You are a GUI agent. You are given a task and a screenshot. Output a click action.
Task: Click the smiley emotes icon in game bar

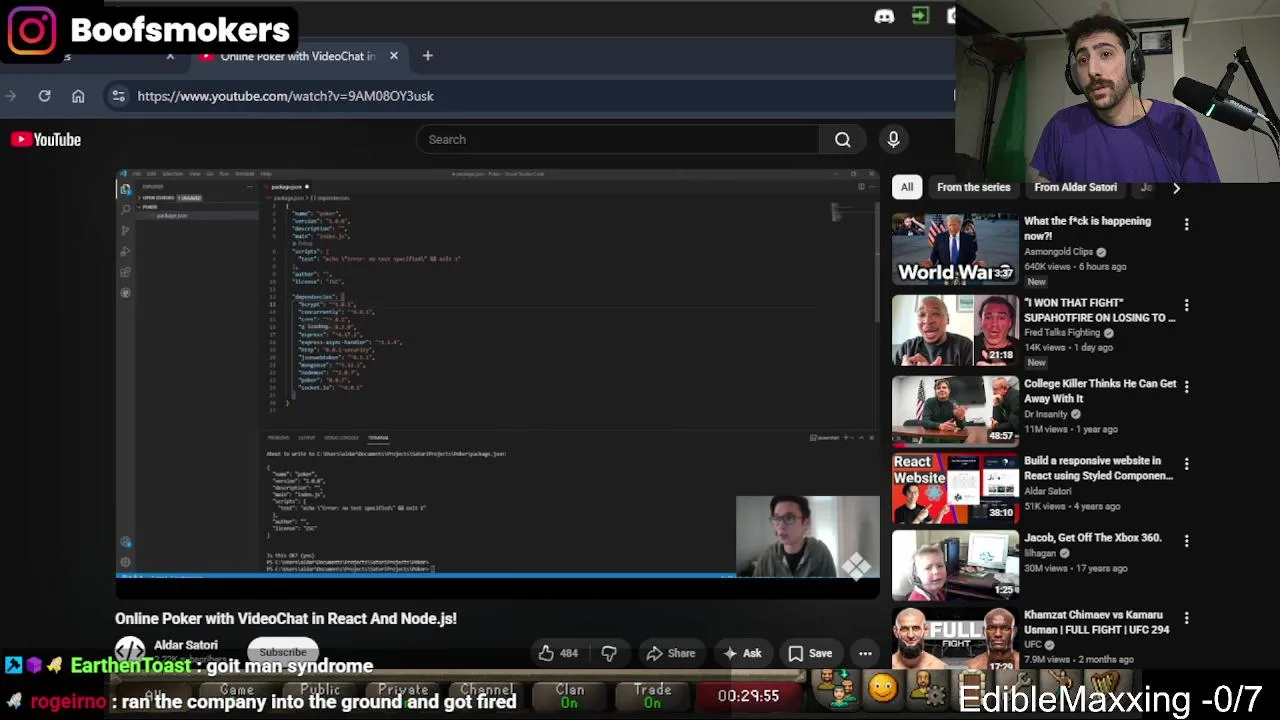tap(882, 688)
